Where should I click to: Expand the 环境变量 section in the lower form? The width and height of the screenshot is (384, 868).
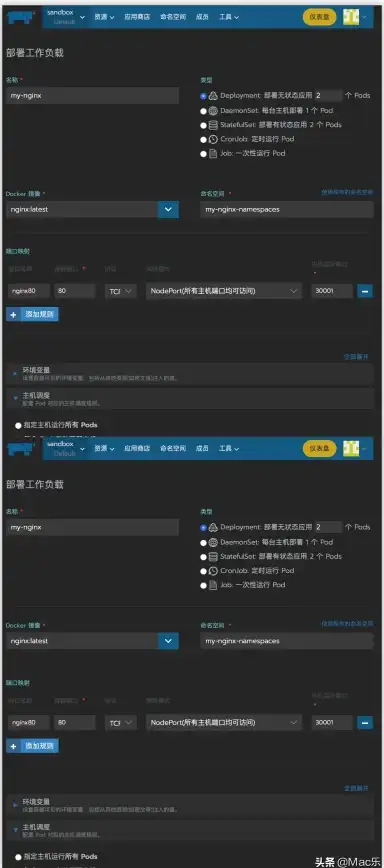(190, 804)
